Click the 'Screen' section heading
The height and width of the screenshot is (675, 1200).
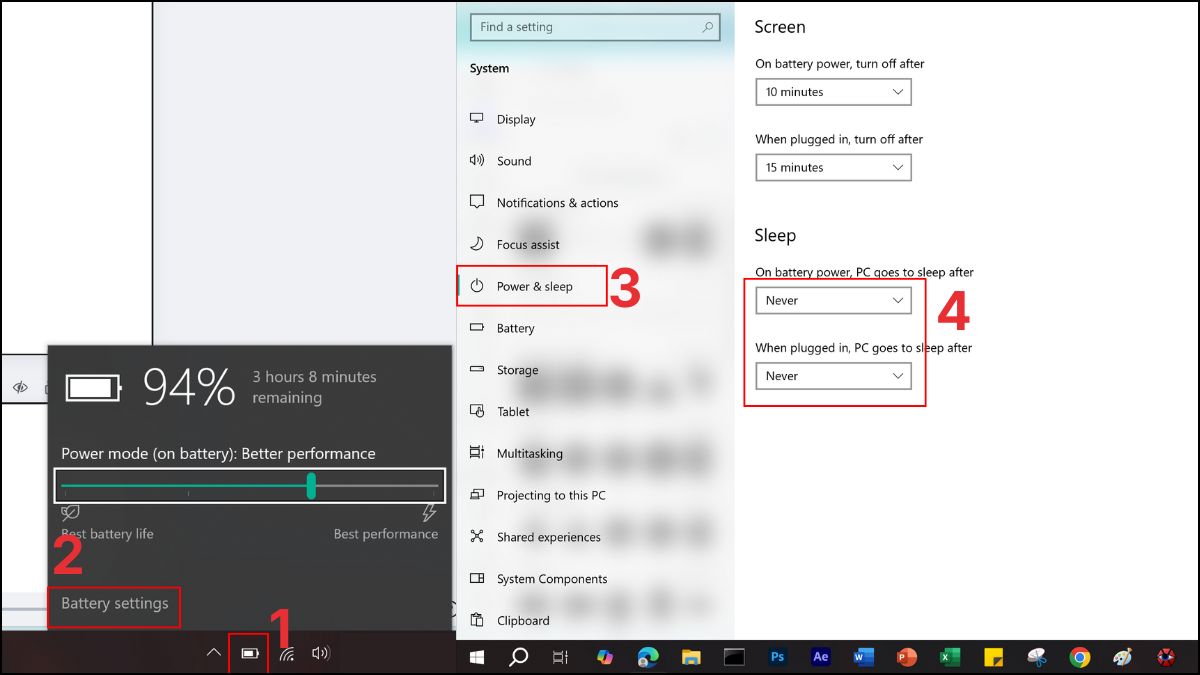pos(780,27)
